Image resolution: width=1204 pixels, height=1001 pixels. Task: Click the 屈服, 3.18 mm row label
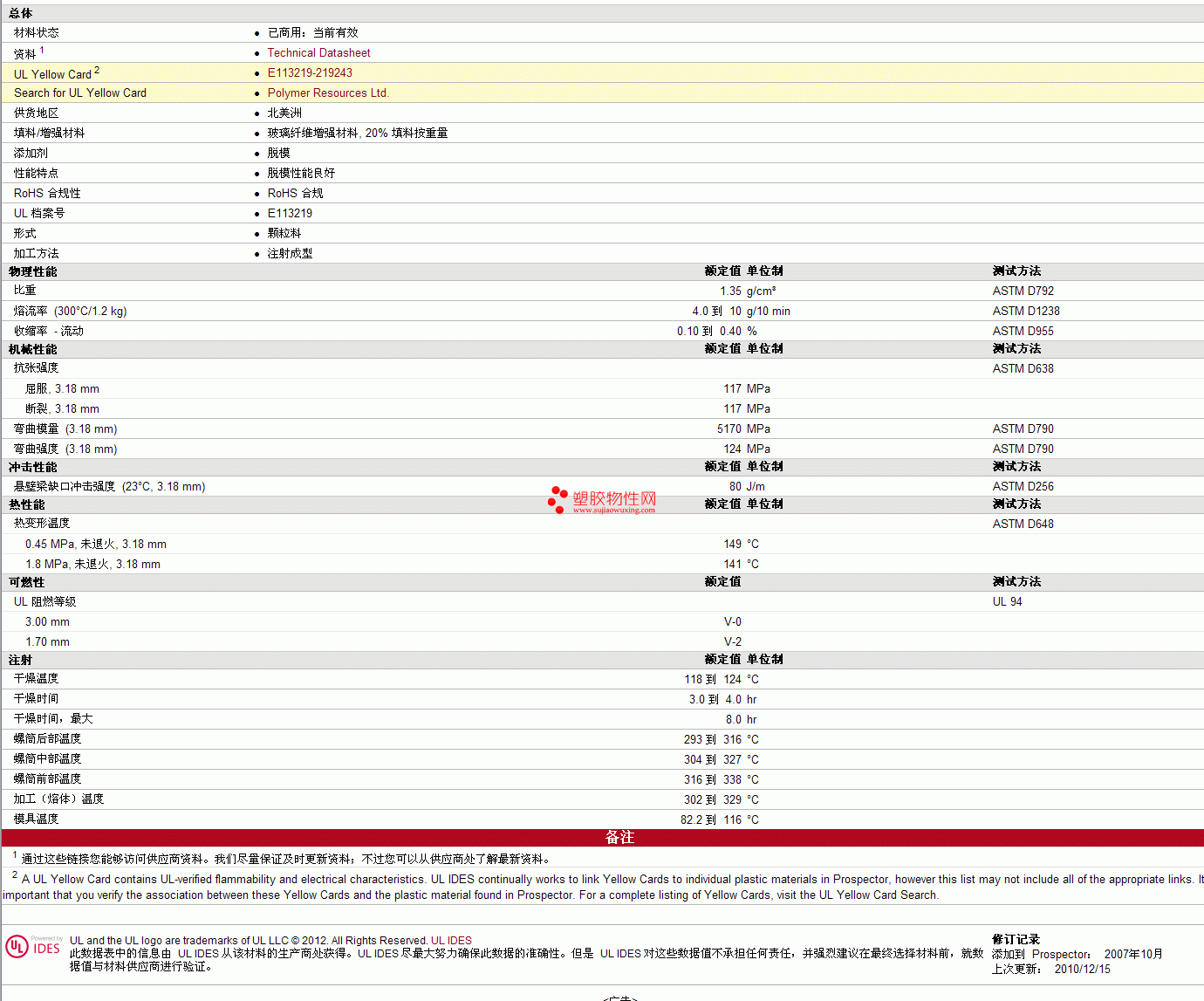(x=62, y=389)
